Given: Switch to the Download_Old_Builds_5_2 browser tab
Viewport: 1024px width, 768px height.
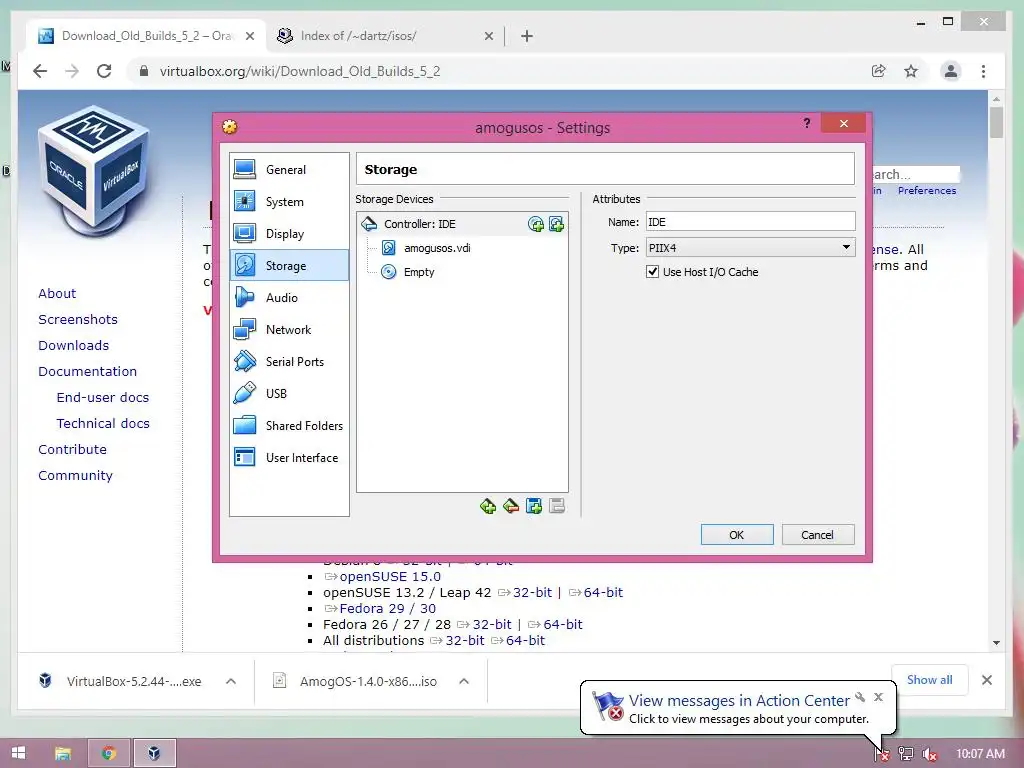Looking at the screenshot, I should point(147,36).
